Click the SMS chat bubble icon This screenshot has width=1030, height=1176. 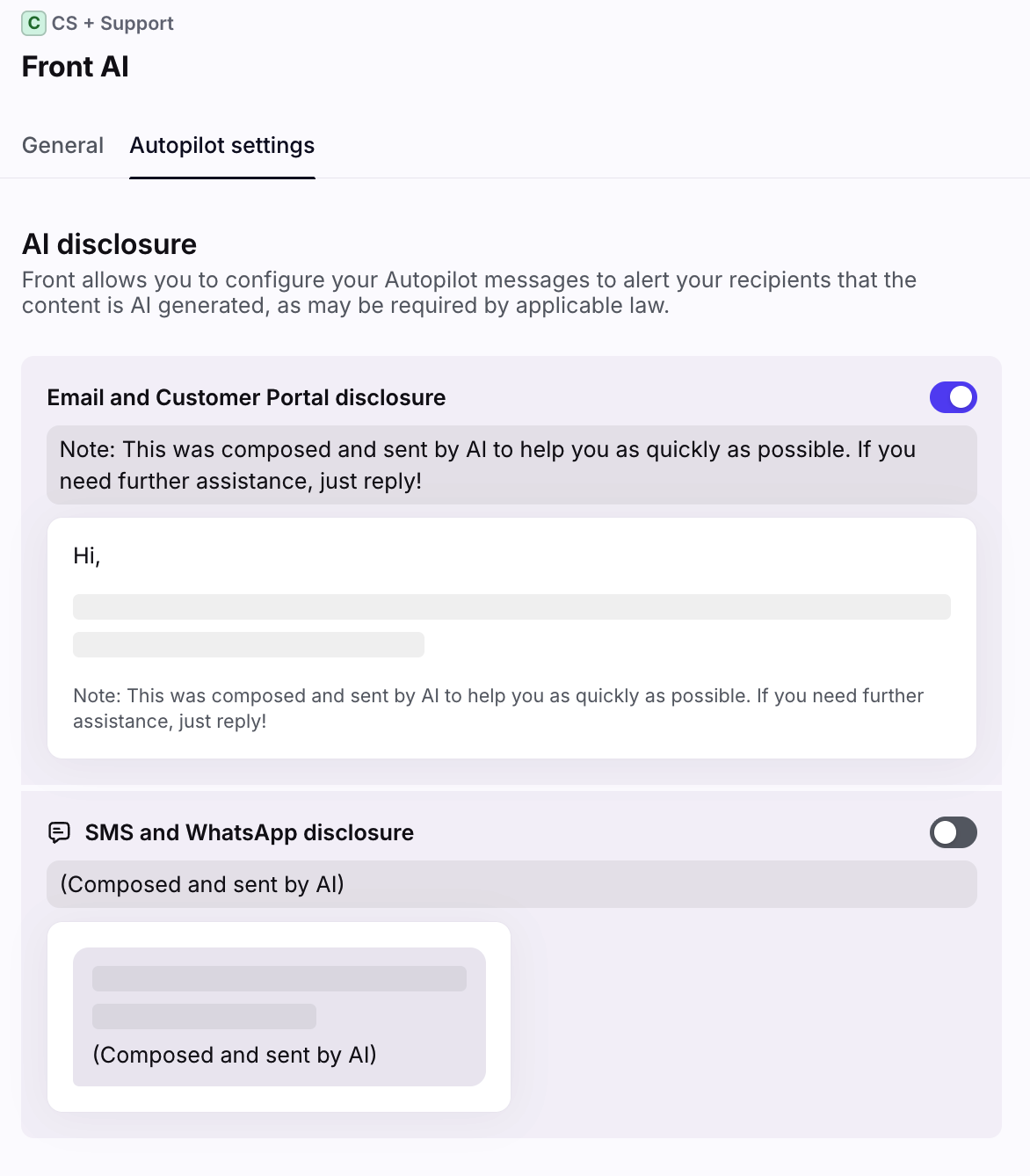[x=59, y=832]
